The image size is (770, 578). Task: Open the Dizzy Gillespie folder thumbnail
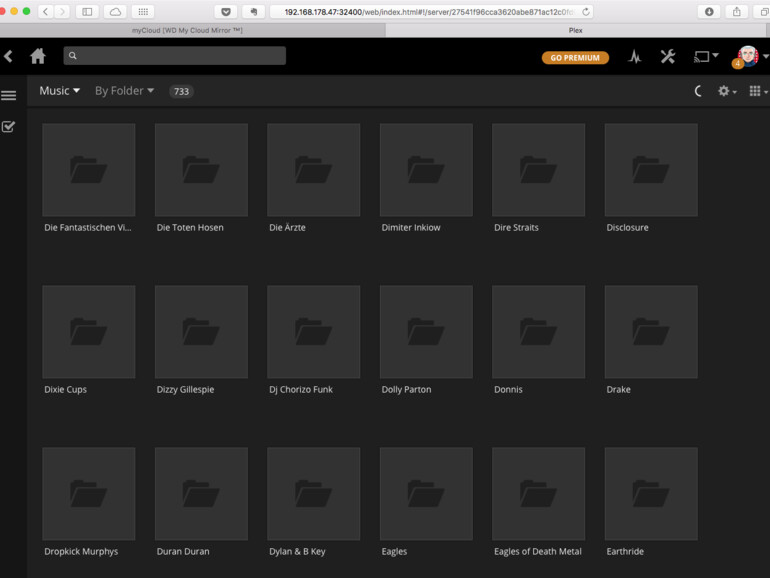(201, 332)
